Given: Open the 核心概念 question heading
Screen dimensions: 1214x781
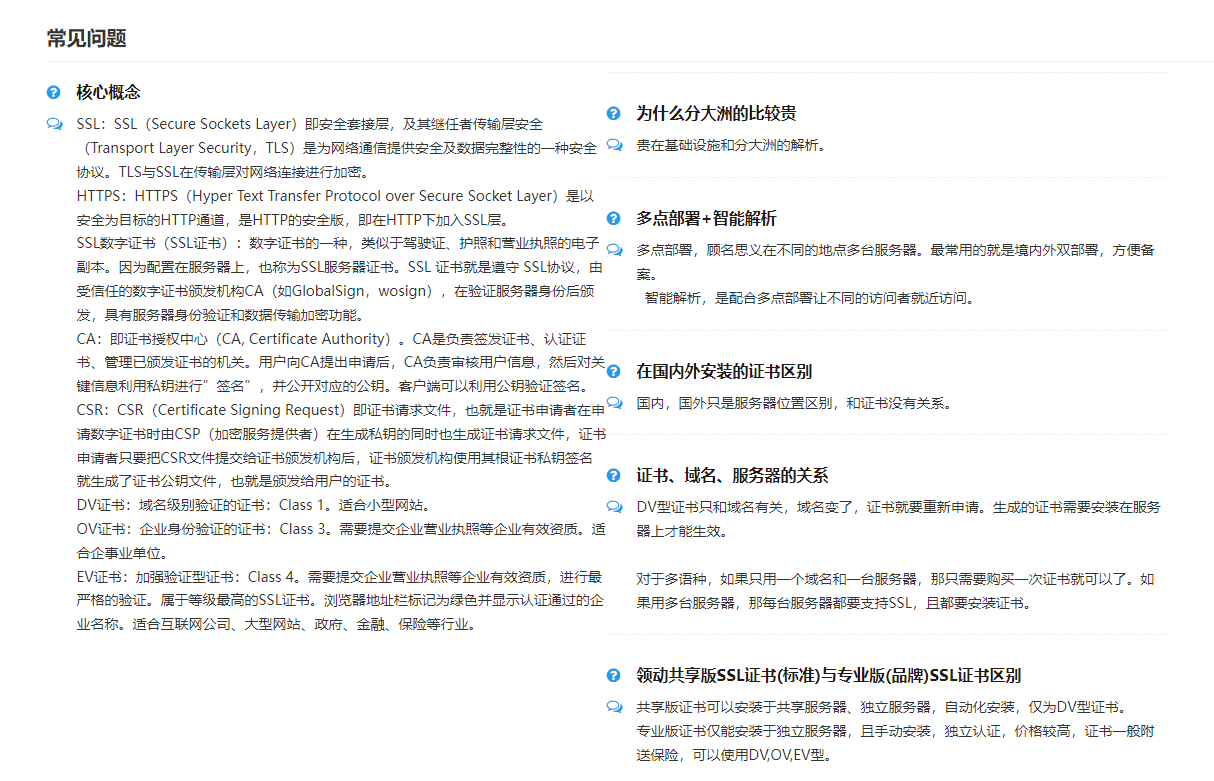Looking at the screenshot, I should pos(108,92).
